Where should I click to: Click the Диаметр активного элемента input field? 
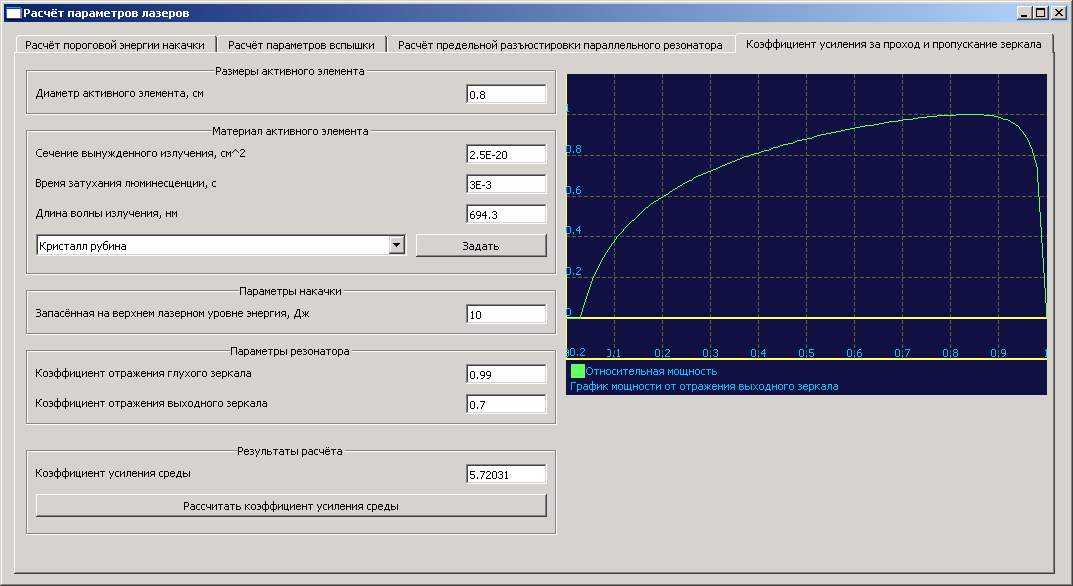(x=506, y=94)
